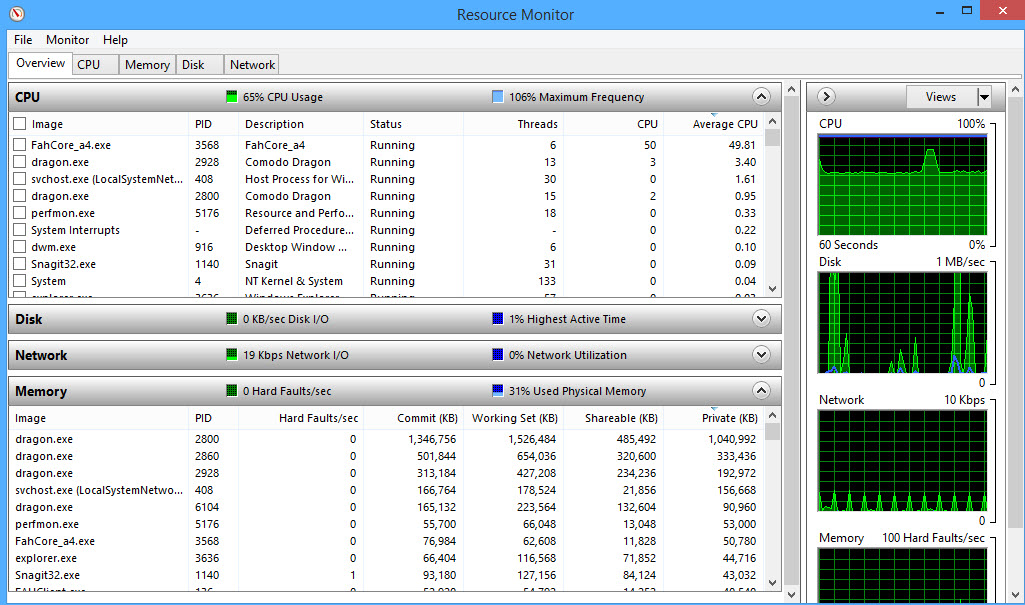Click the down arrow of the Memory list scrollbar
Viewport: 1025px width, 605px height.
(x=772, y=583)
